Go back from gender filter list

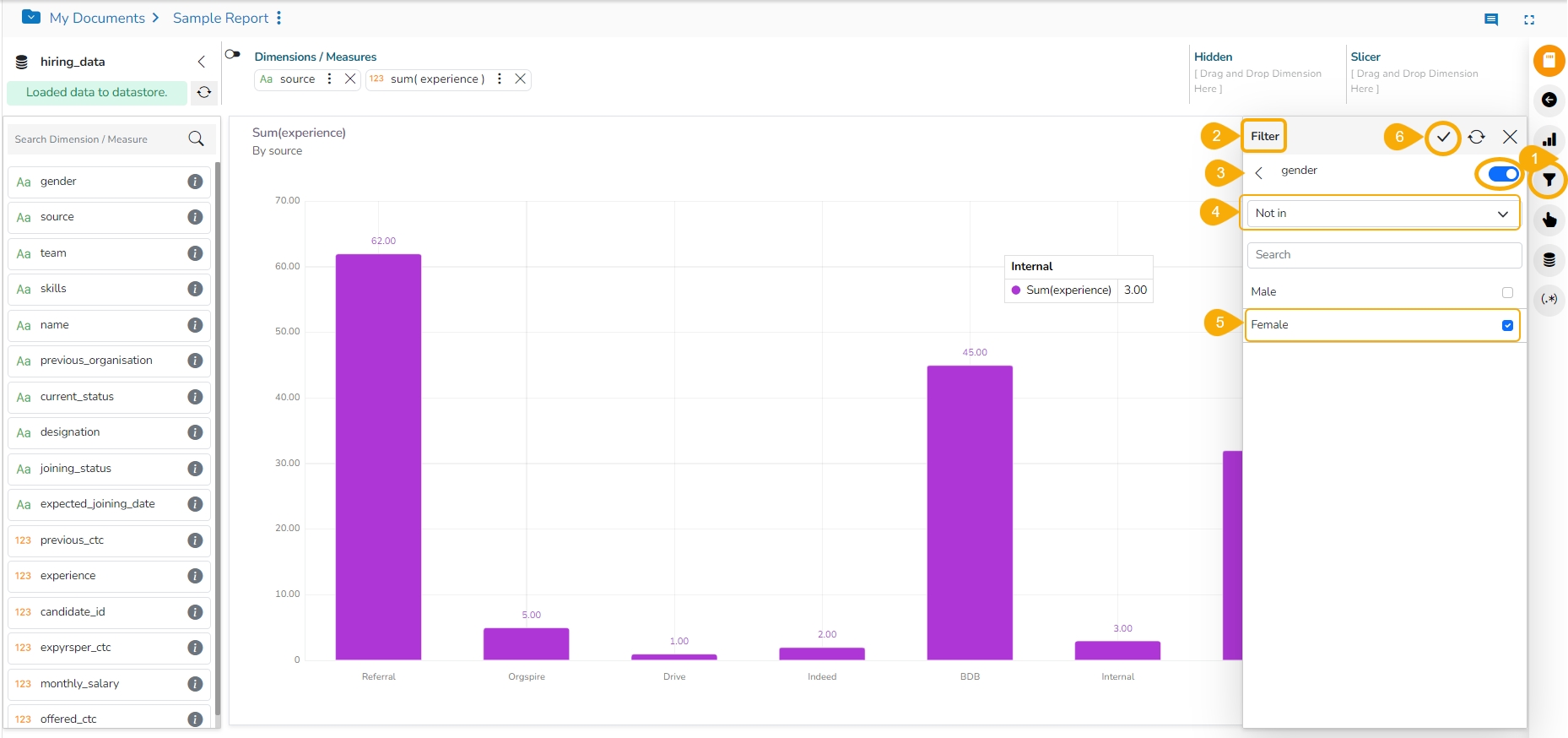(x=1258, y=172)
